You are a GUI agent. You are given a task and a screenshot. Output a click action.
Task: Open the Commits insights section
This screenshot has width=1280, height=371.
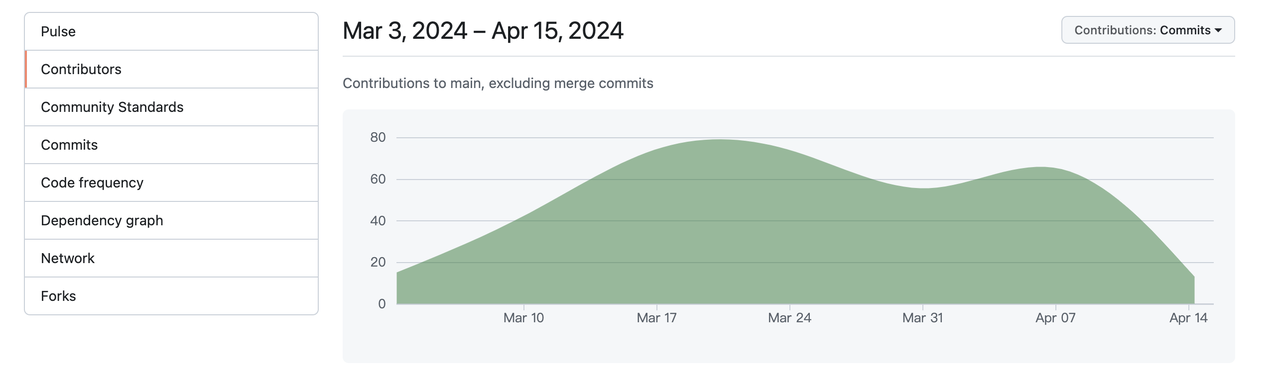[x=171, y=145]
